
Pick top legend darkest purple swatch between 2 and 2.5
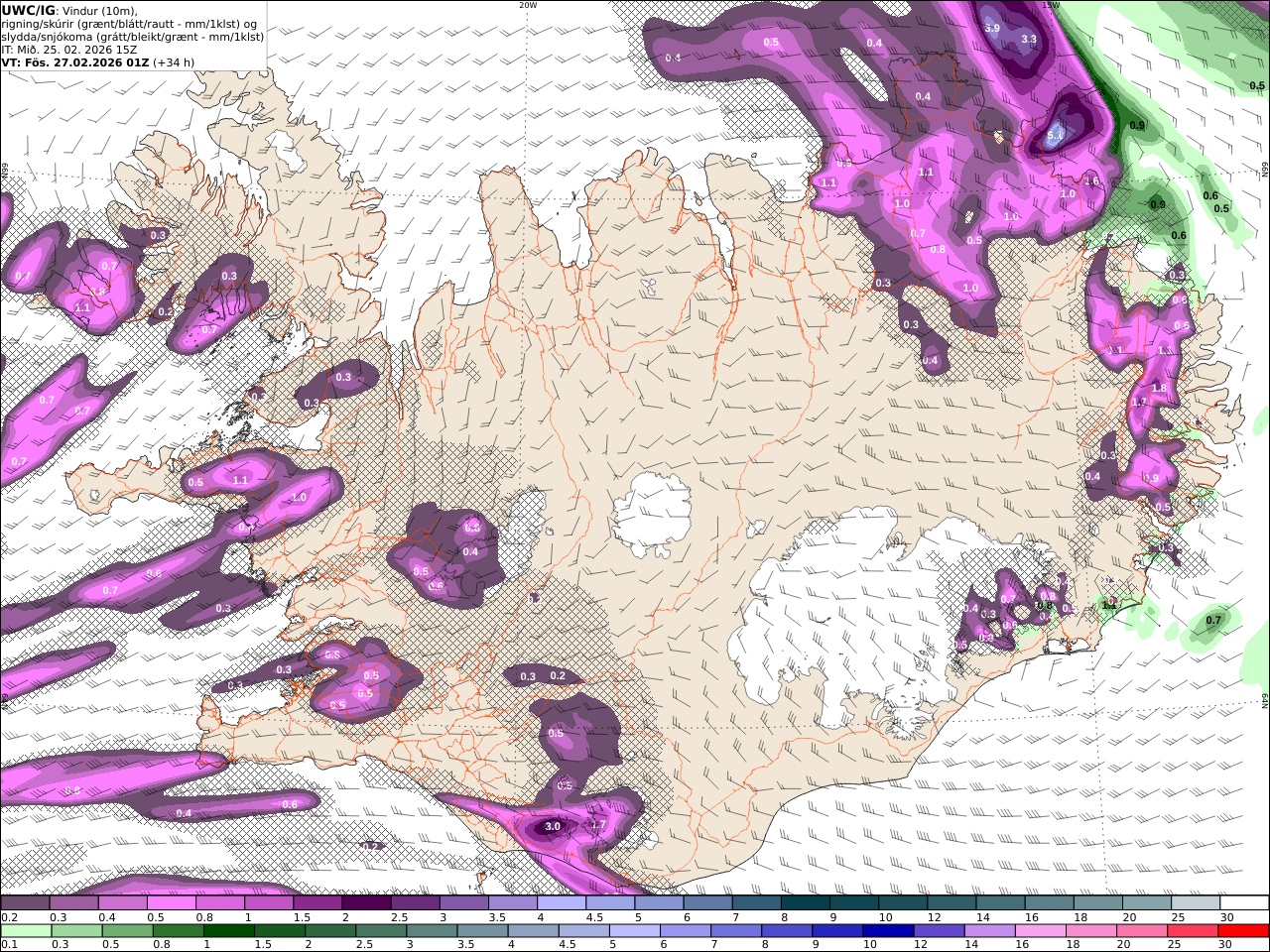[366, 903]
